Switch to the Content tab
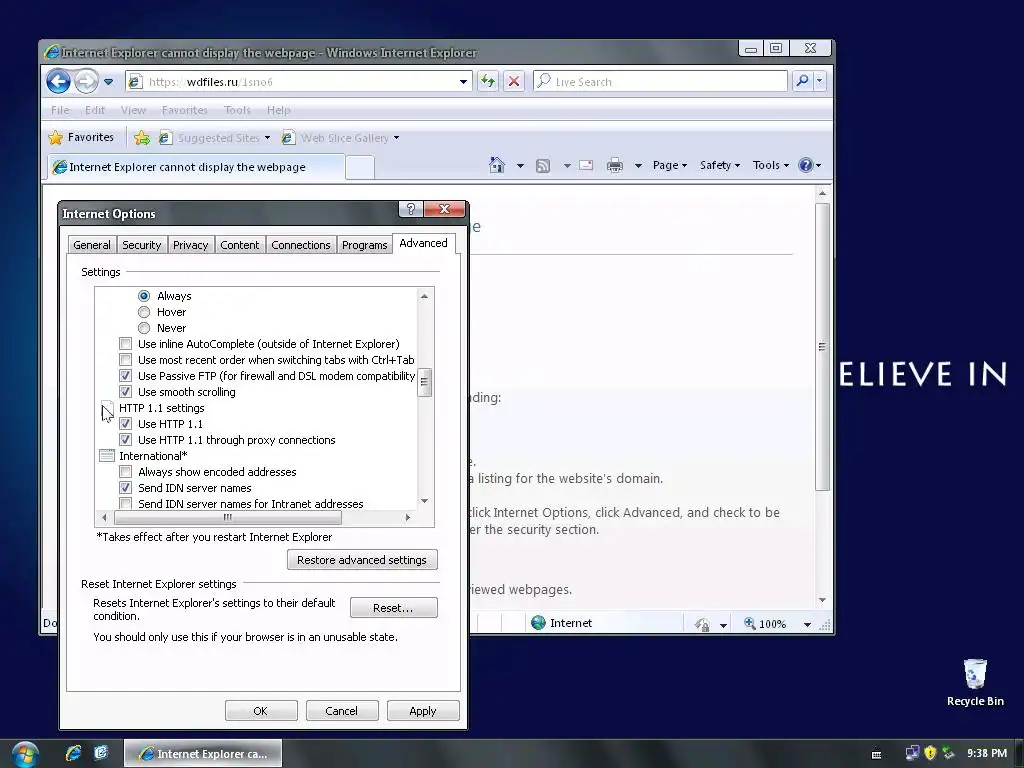This screenshot has height=768, width=1024. click(240, 245)
